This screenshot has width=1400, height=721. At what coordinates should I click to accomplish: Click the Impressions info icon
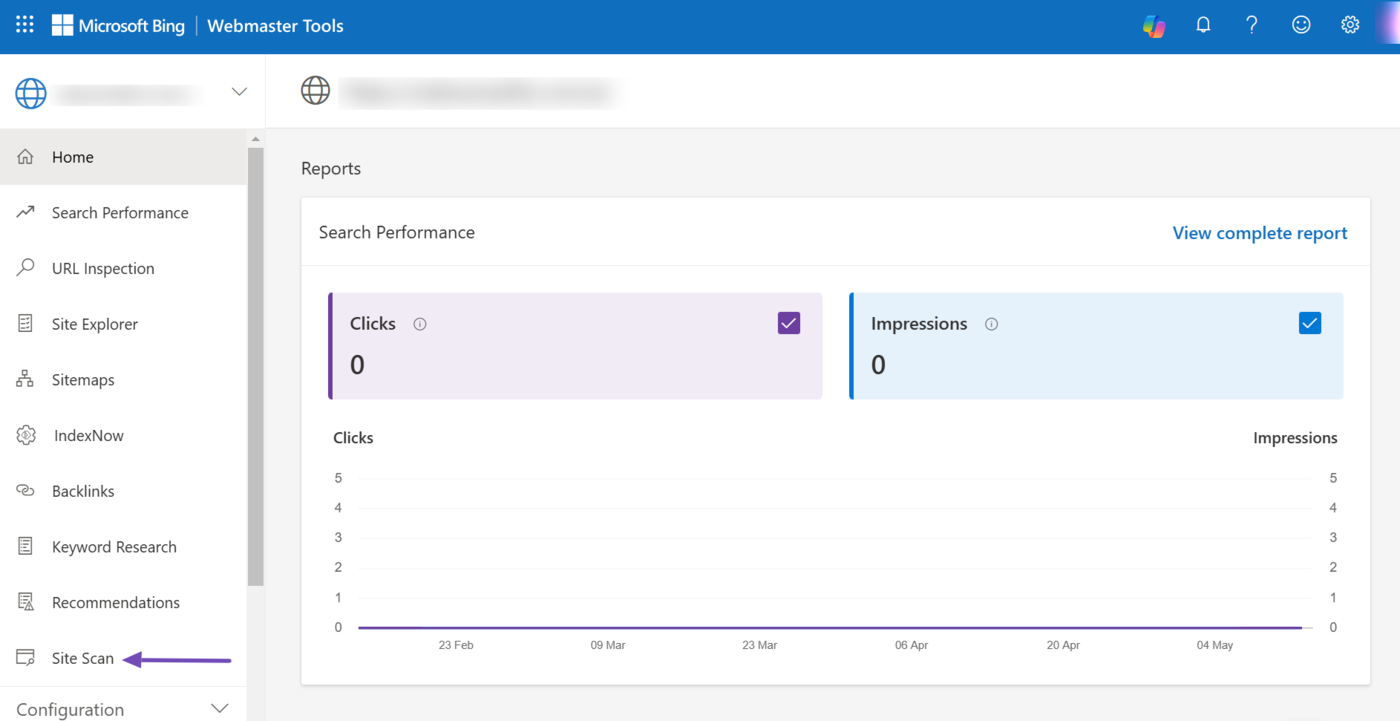pos(991,324)
